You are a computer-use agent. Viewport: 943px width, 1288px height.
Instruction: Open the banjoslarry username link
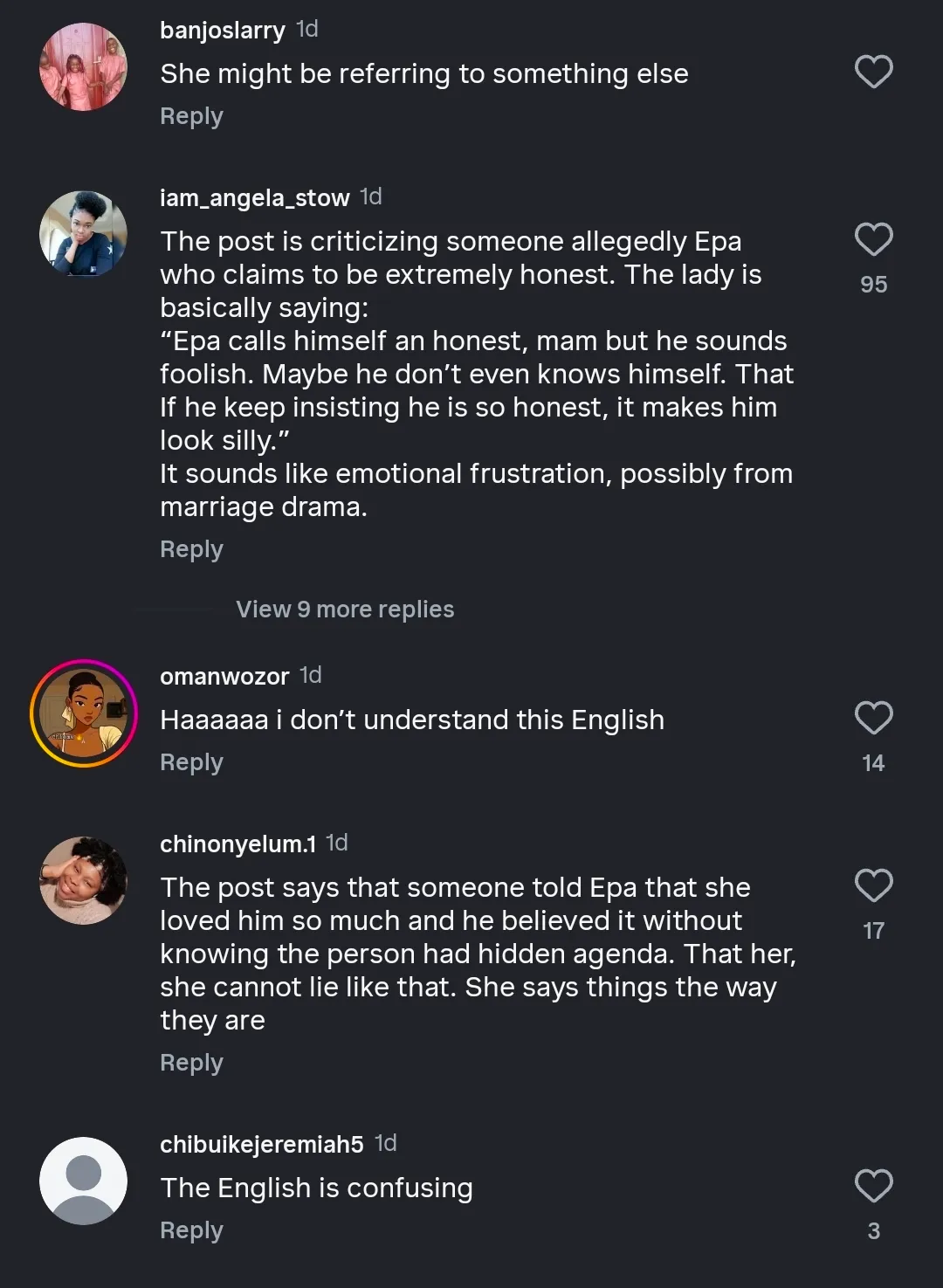tap(222, 31)
